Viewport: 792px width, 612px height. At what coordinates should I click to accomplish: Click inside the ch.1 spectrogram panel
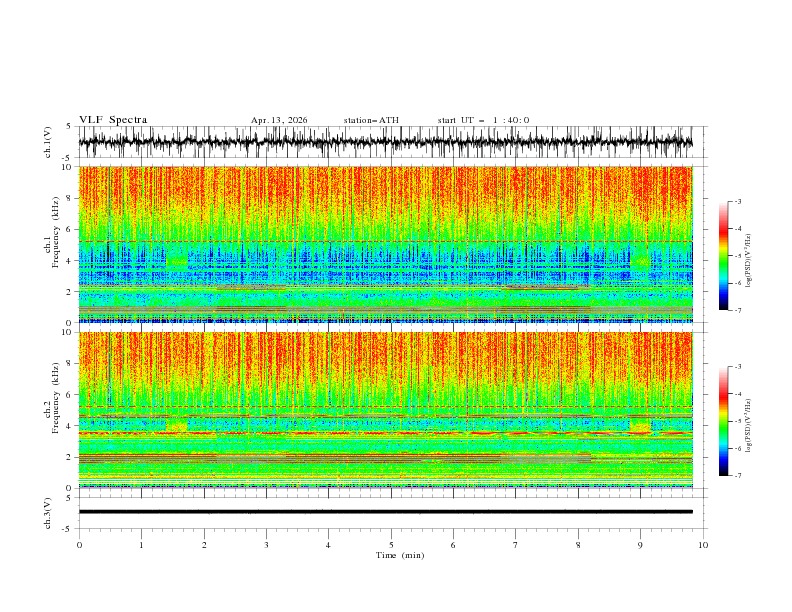click(385, 244)
